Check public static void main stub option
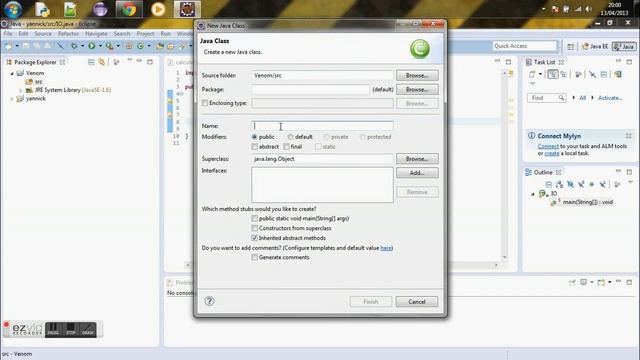This screenshot has width=640, height=360. 255,218
